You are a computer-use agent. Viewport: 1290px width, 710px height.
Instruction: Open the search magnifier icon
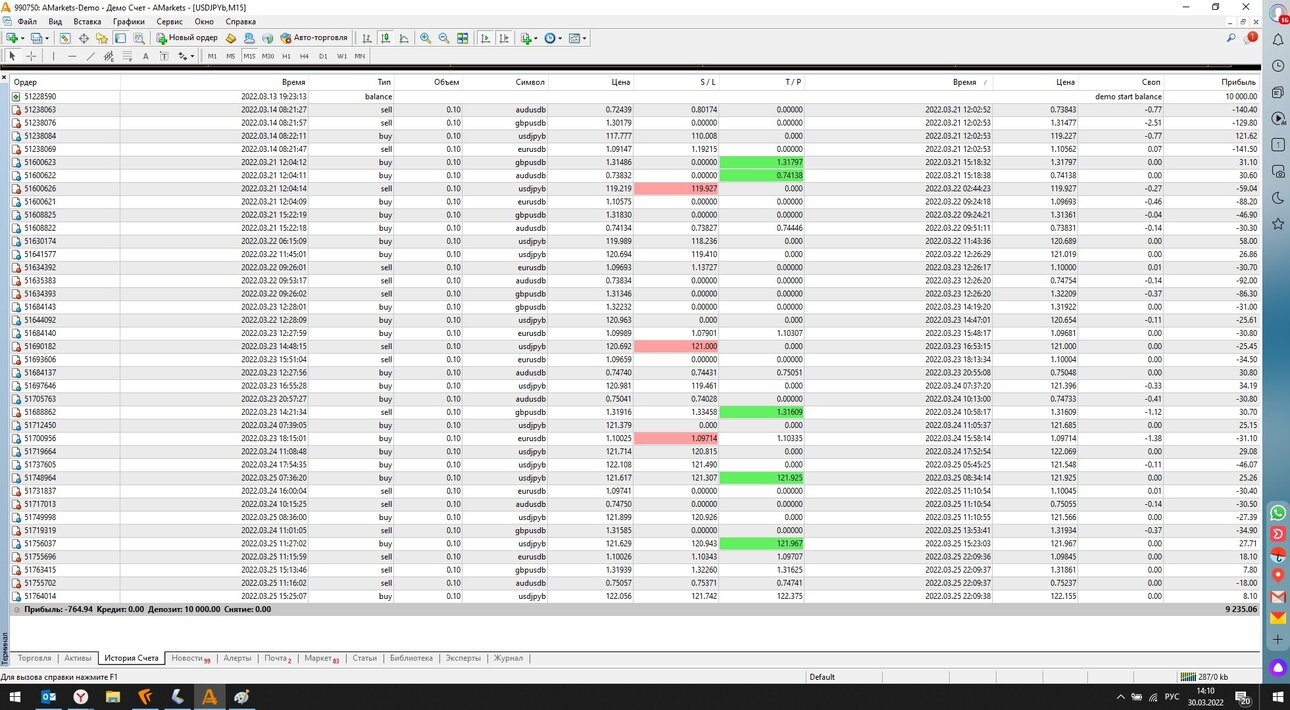point(1231,38)
